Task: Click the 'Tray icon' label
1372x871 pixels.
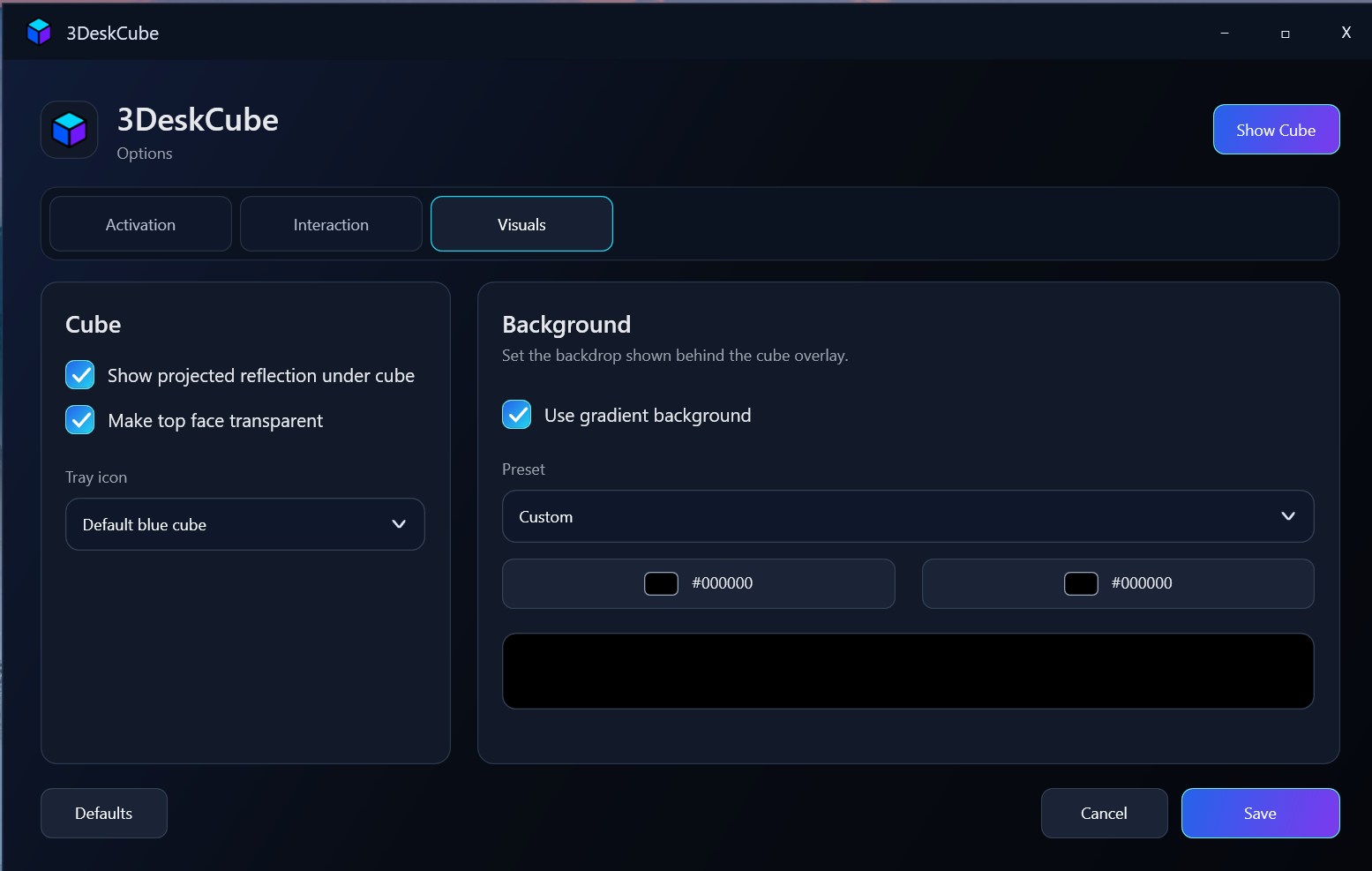Action: point(96,477)
